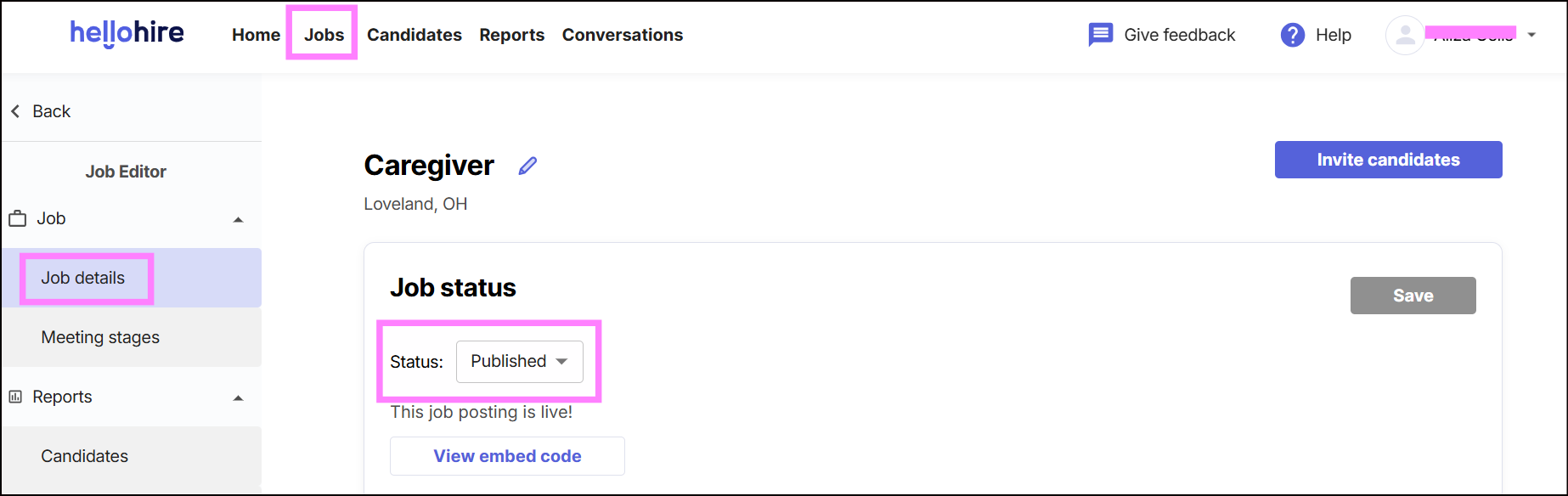
Task: Open the Published status dropdown
Action: [x=520, y=362]
